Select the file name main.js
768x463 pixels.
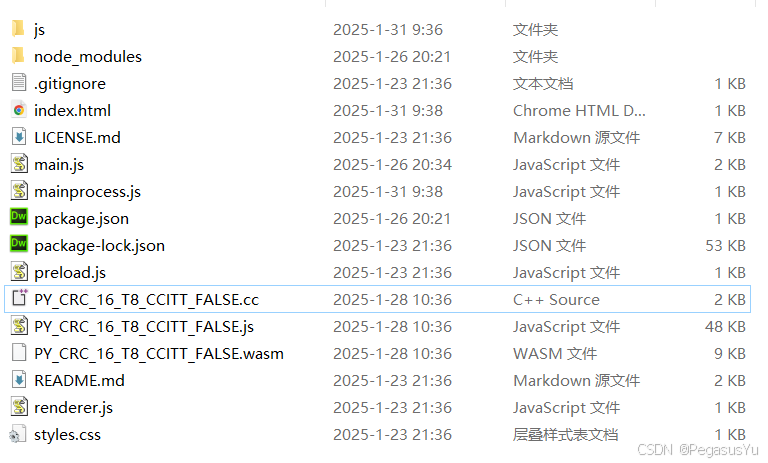[x=59, y=165]
